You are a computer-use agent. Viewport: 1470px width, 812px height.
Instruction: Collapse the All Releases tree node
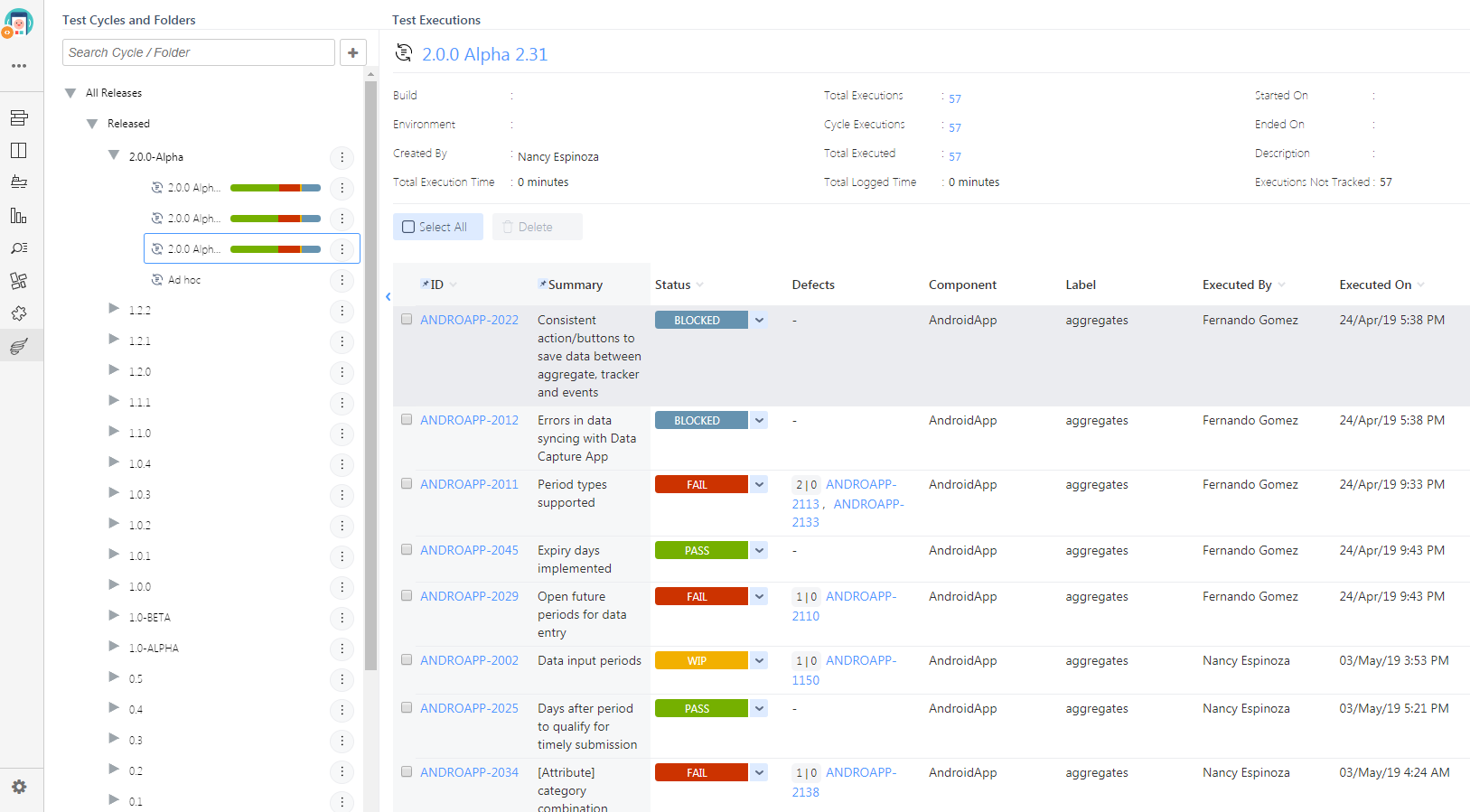click(x=70, y=93)
